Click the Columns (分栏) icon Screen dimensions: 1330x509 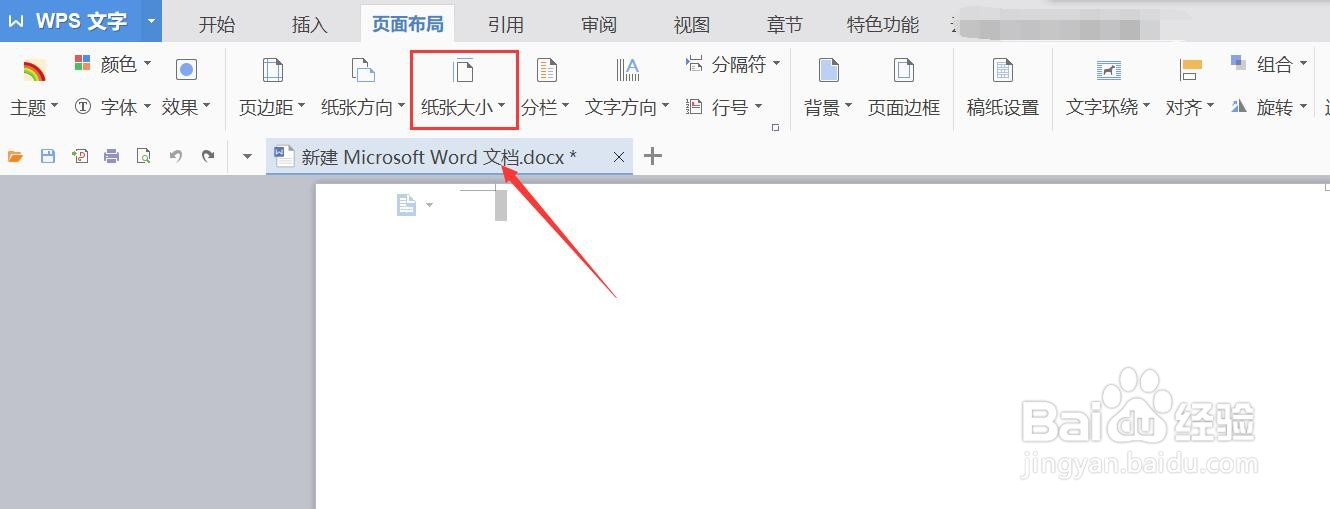546,70
